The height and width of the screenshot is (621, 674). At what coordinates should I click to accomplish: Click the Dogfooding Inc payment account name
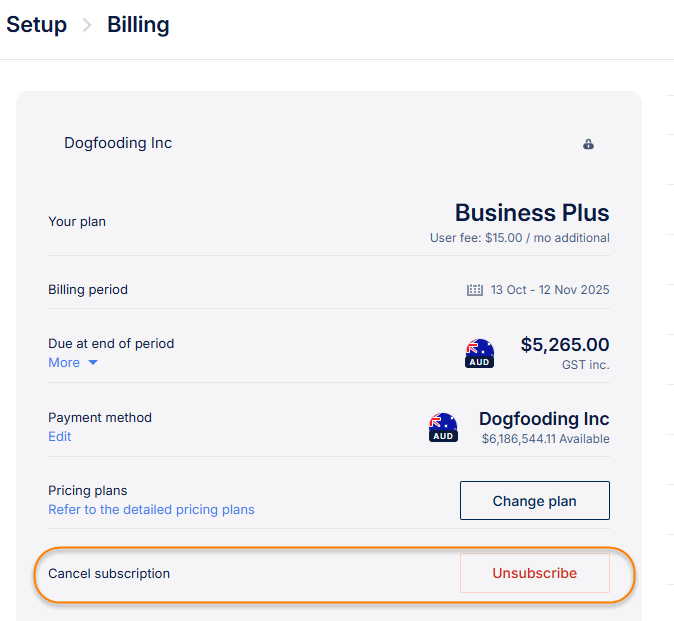point(543,419)
